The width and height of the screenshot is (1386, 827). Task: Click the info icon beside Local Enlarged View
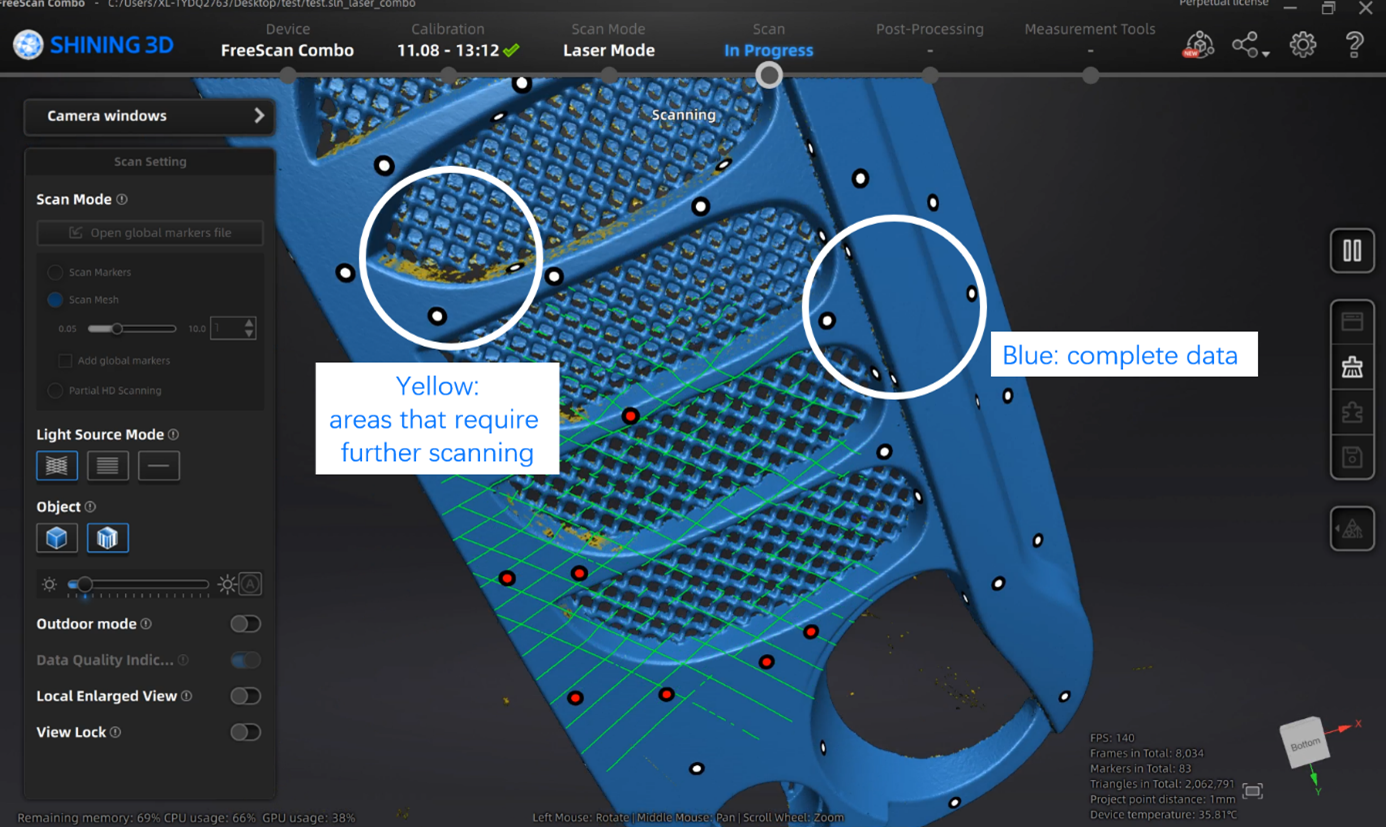point(186,696)
